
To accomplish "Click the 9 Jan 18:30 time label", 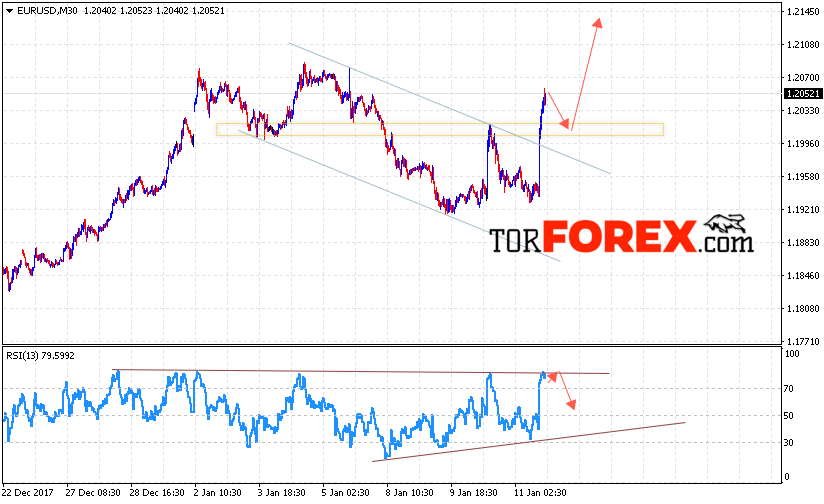I will (473, 493).
